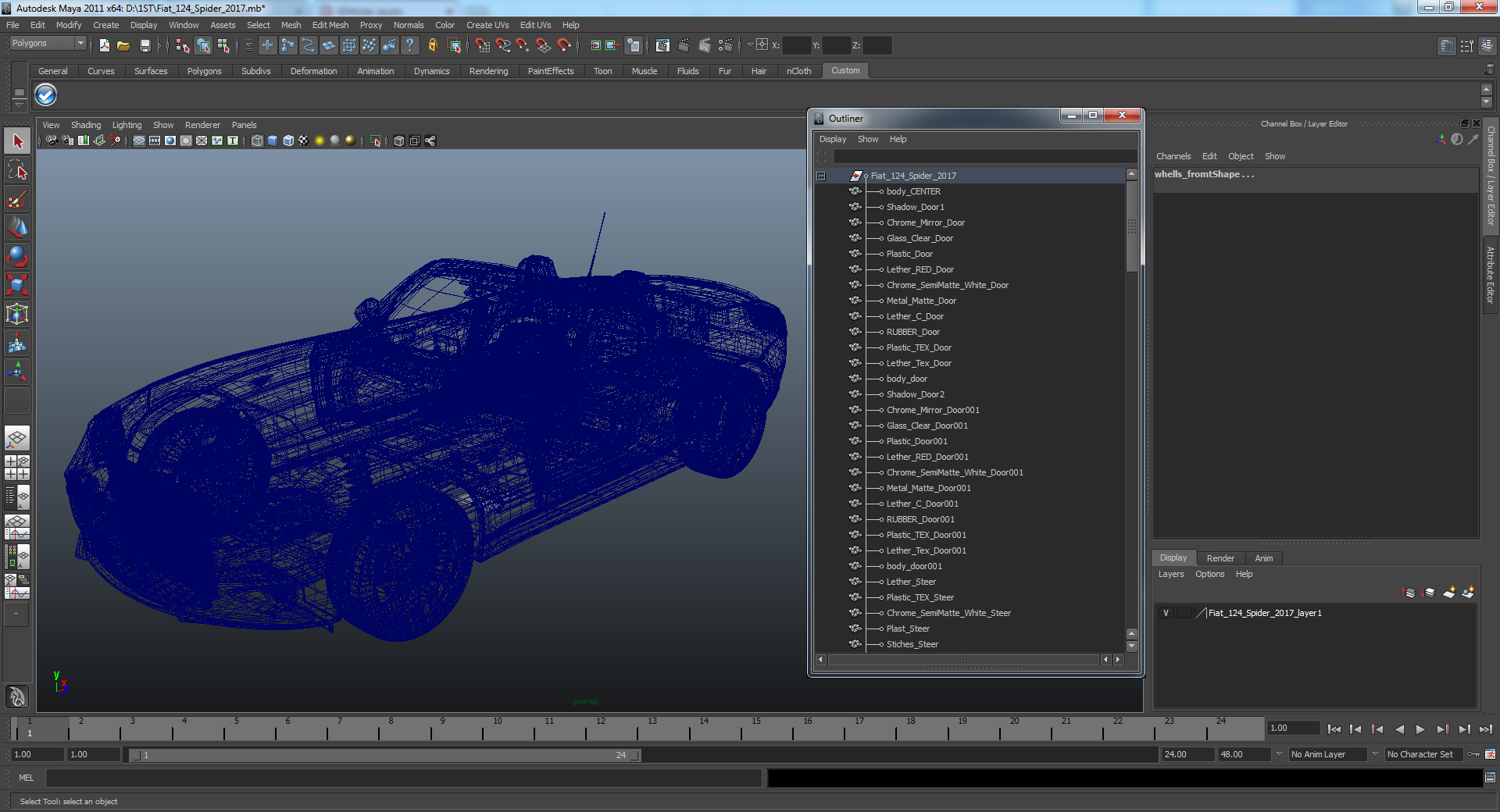Click Layers menu in Layer Editor

pos(1171,574)
